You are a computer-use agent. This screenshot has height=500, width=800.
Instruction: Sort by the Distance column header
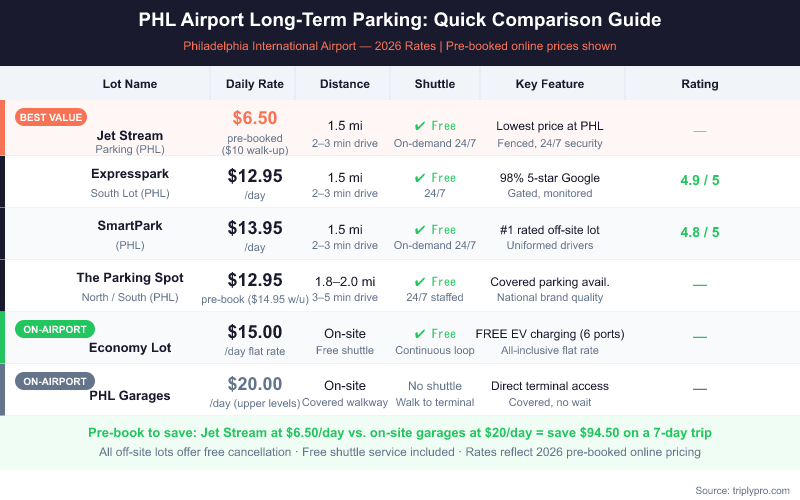[345, 84]
